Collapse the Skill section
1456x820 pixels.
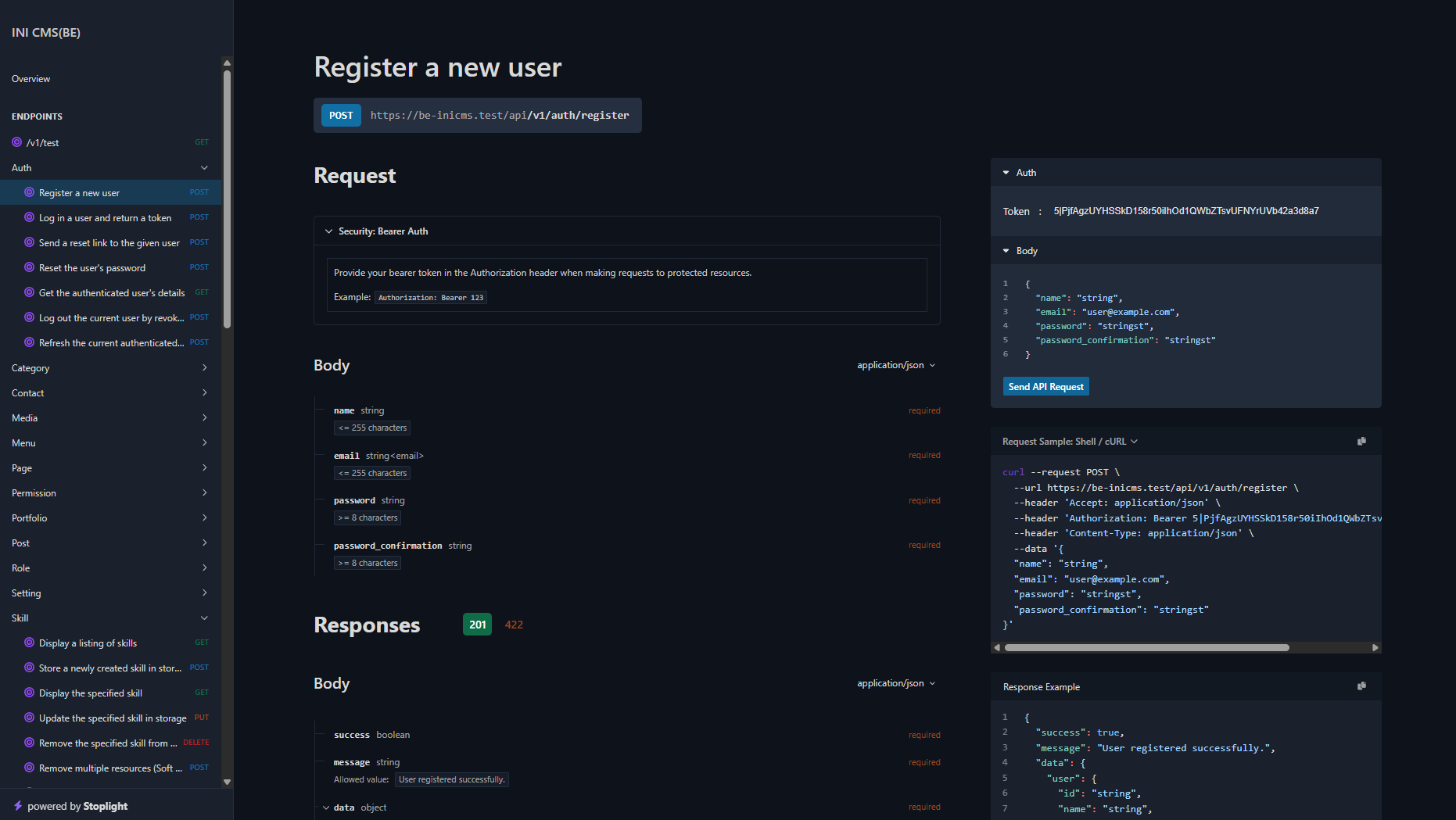204,618
